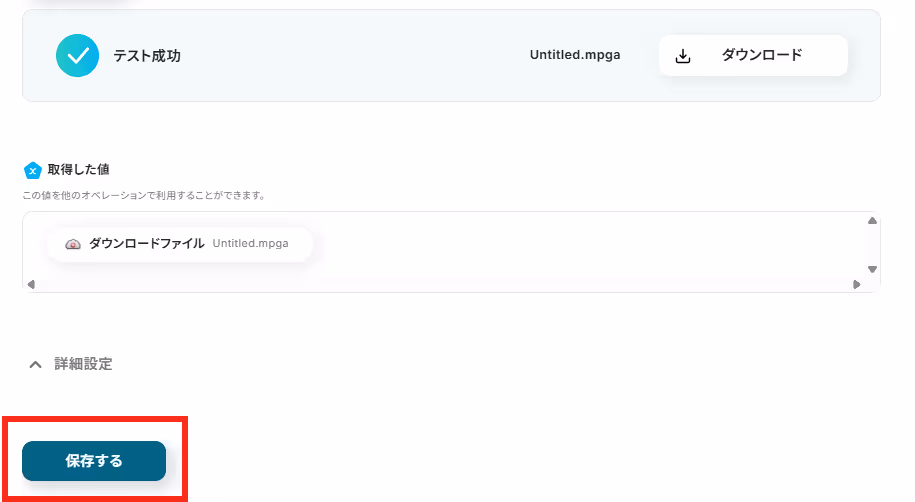Click the scroll up arrow in values box

click(x=872, y=221)
